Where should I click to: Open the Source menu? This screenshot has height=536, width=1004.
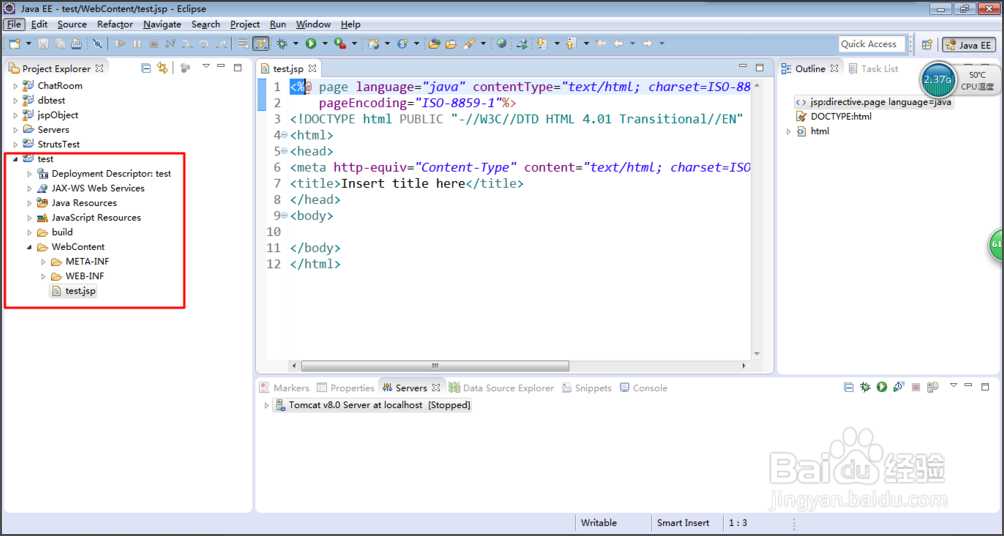(72, 24)
